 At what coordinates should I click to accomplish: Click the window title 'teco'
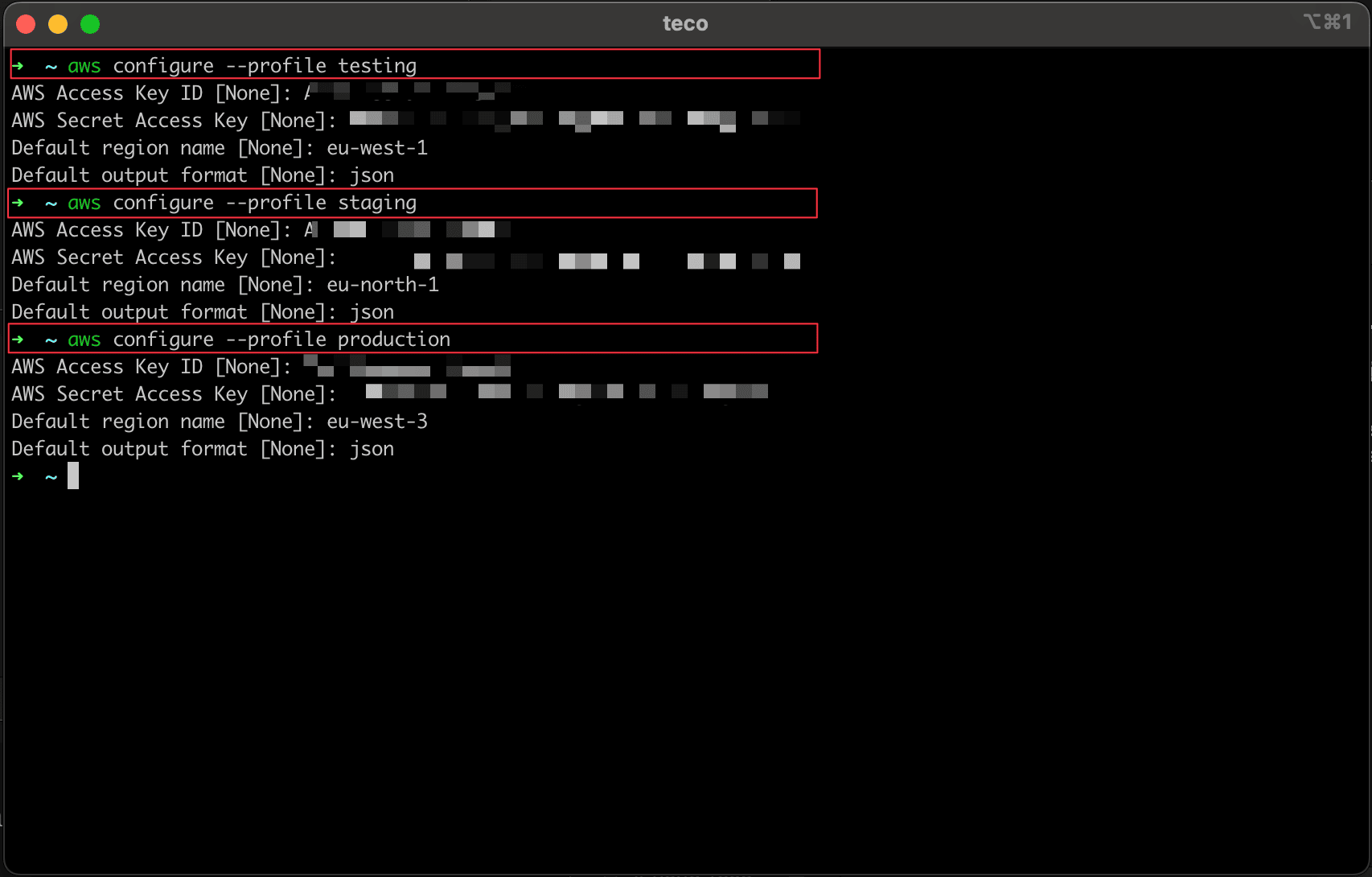(x=685, y=24)
